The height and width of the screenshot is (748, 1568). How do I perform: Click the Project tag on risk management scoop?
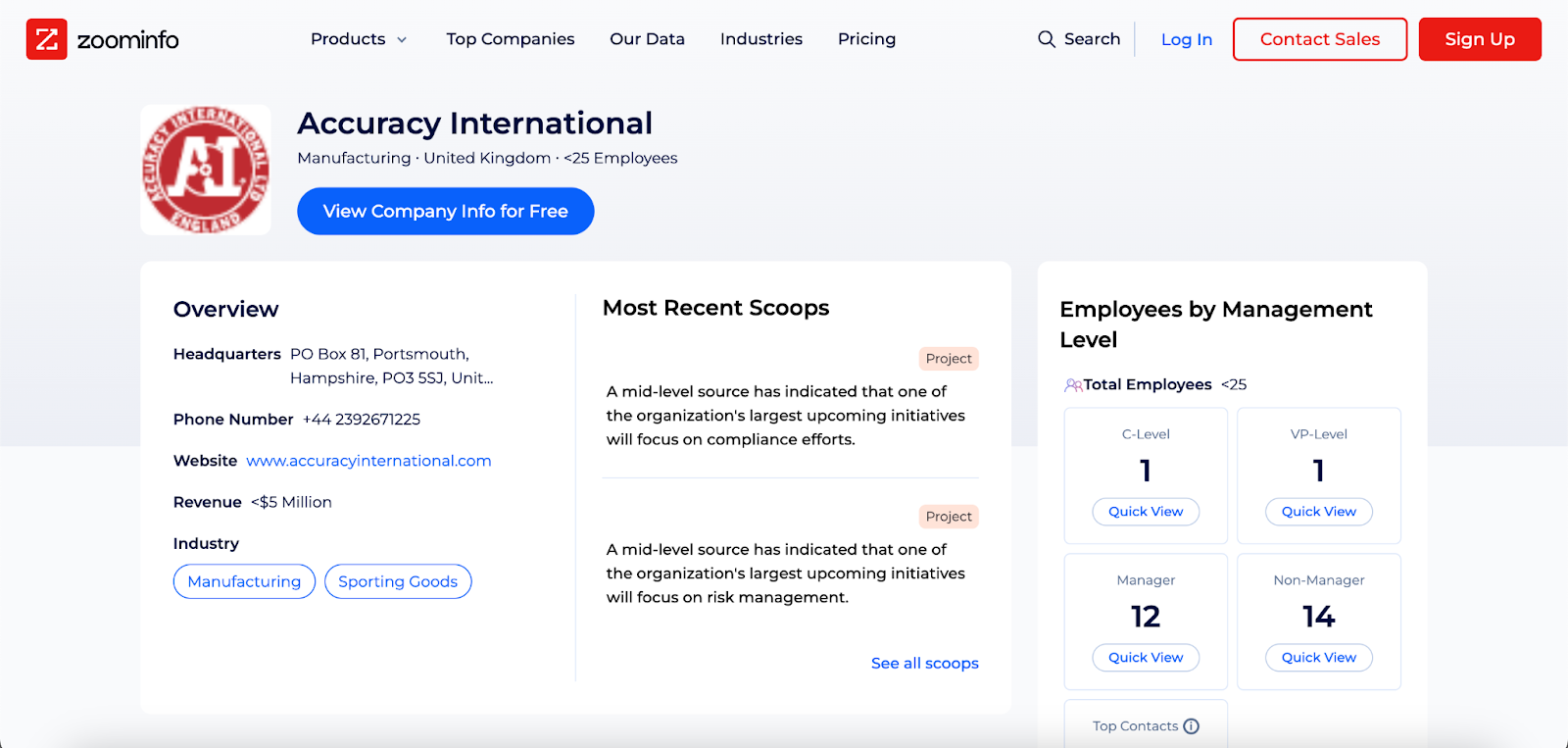click(x=949, y=517)
